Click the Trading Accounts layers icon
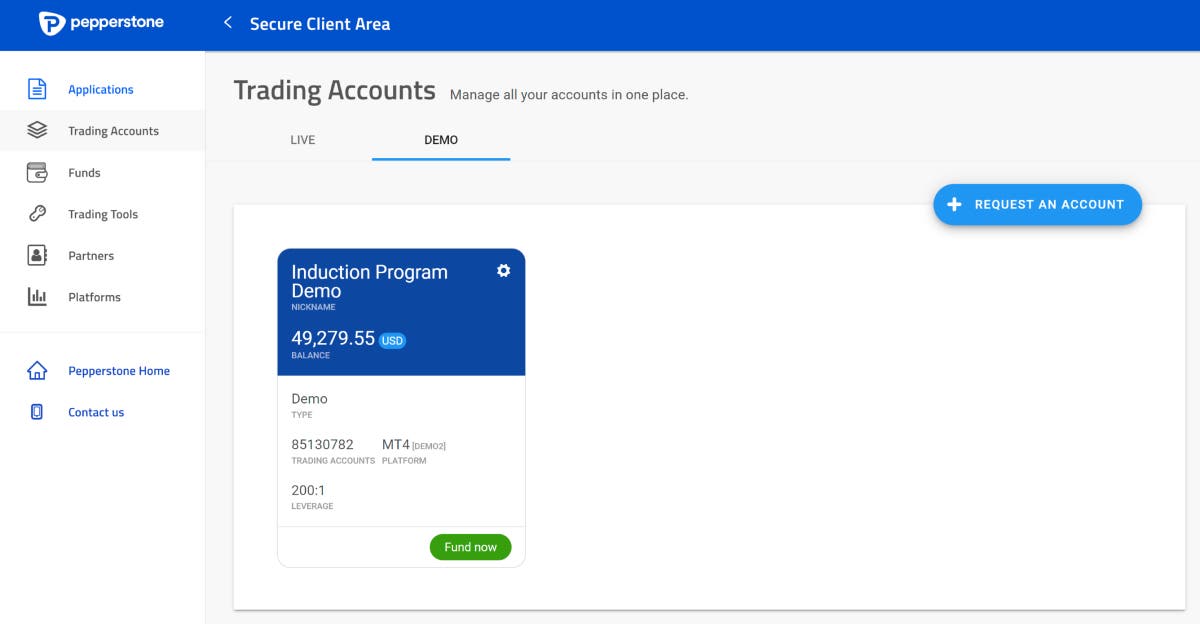Image resolution: width=1200 pixels, height=624 pixels. click(x=37, y=130)
